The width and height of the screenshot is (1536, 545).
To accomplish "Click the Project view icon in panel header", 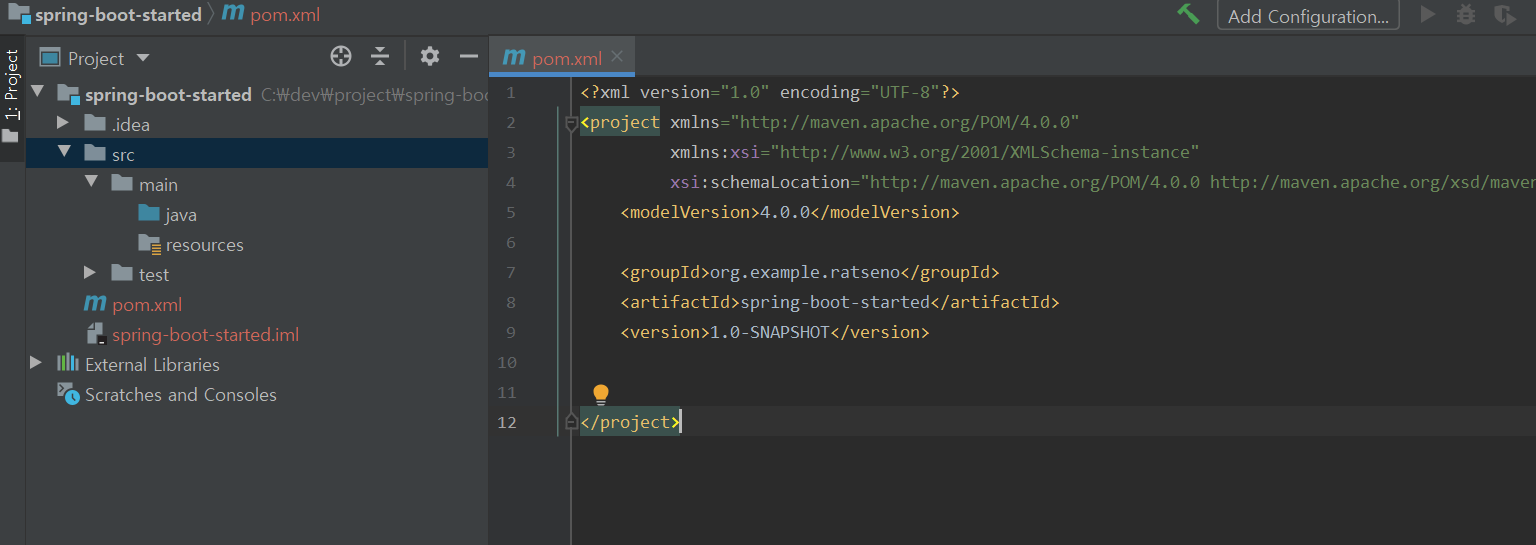I will click(50, 57).
